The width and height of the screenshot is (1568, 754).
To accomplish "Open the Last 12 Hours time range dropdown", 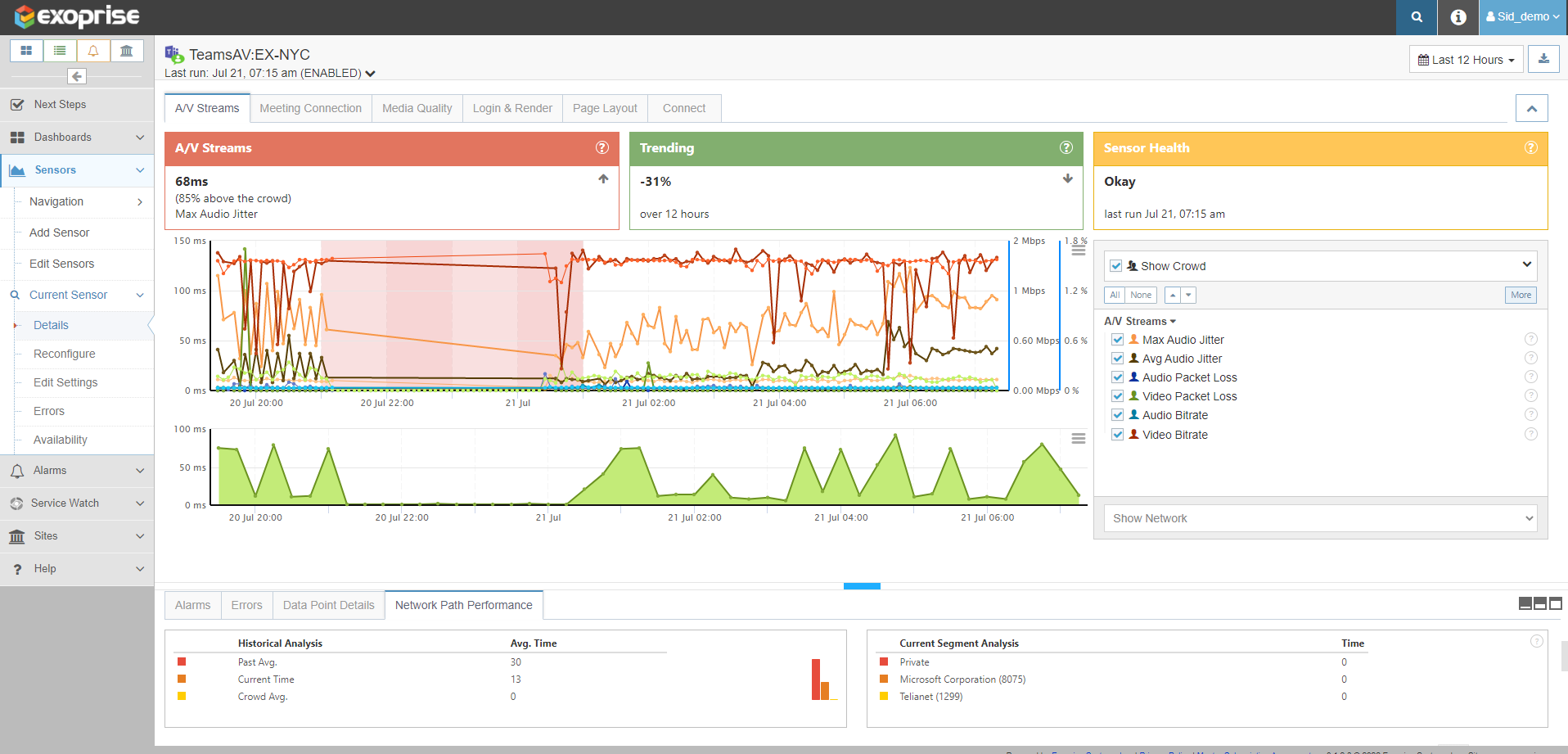I will (x=1466, y=60).
